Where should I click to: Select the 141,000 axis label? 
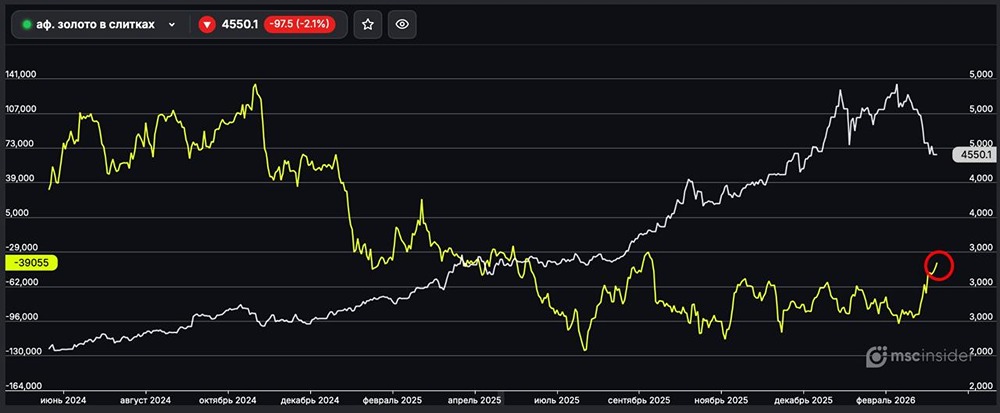click(21, 75)
